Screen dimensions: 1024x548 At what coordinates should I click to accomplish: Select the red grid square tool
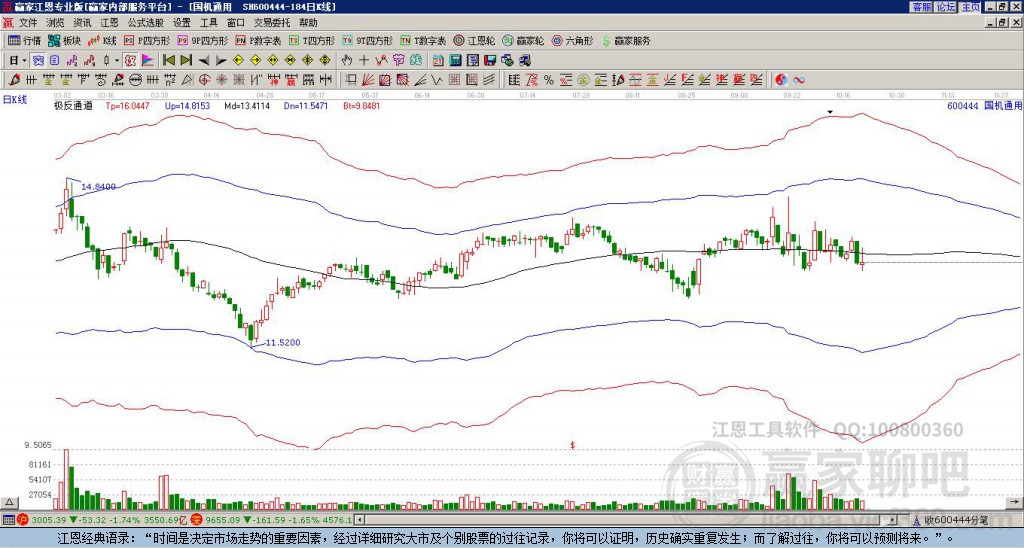click(x=453, y=80)
